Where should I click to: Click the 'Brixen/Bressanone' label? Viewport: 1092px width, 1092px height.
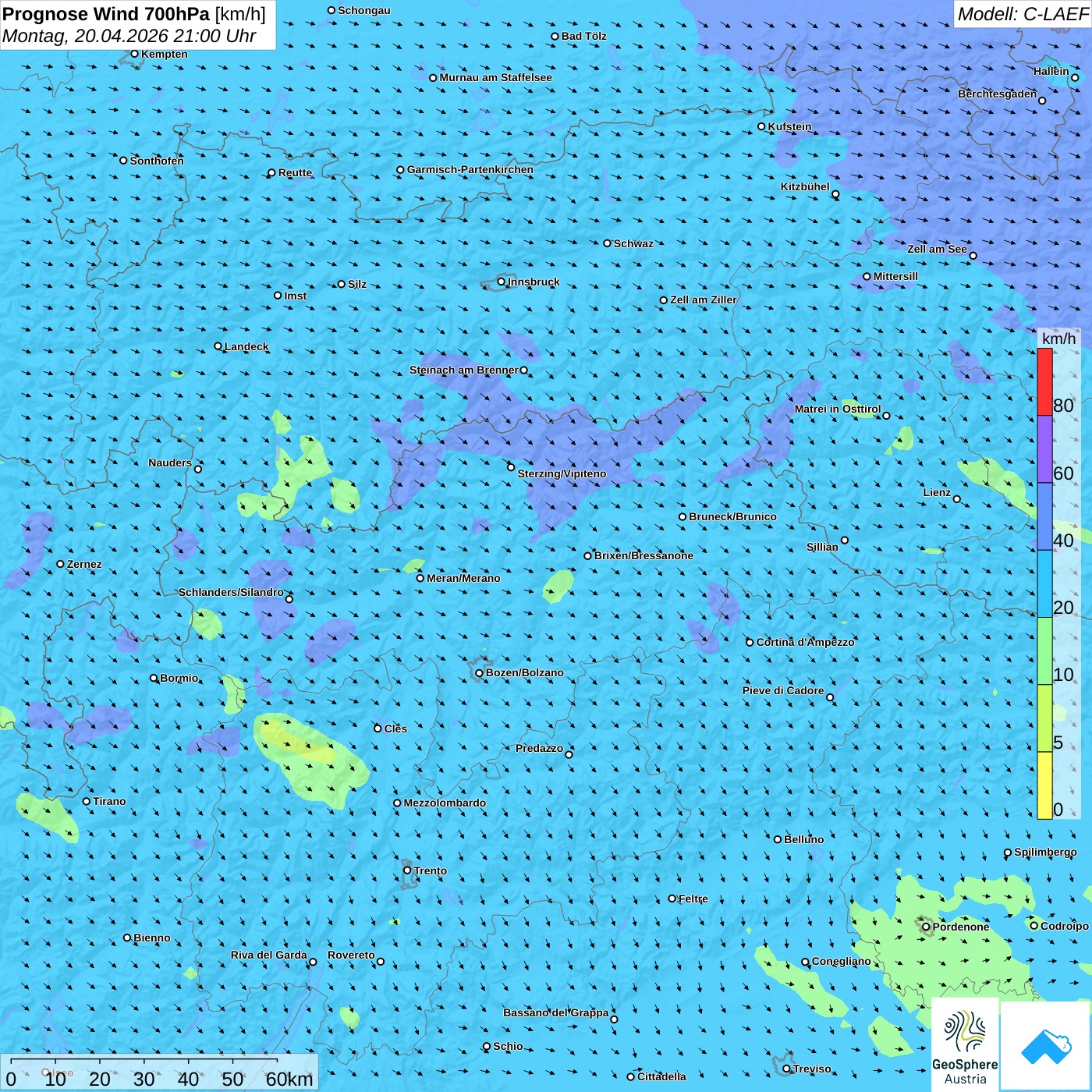[x=643, y=555]
